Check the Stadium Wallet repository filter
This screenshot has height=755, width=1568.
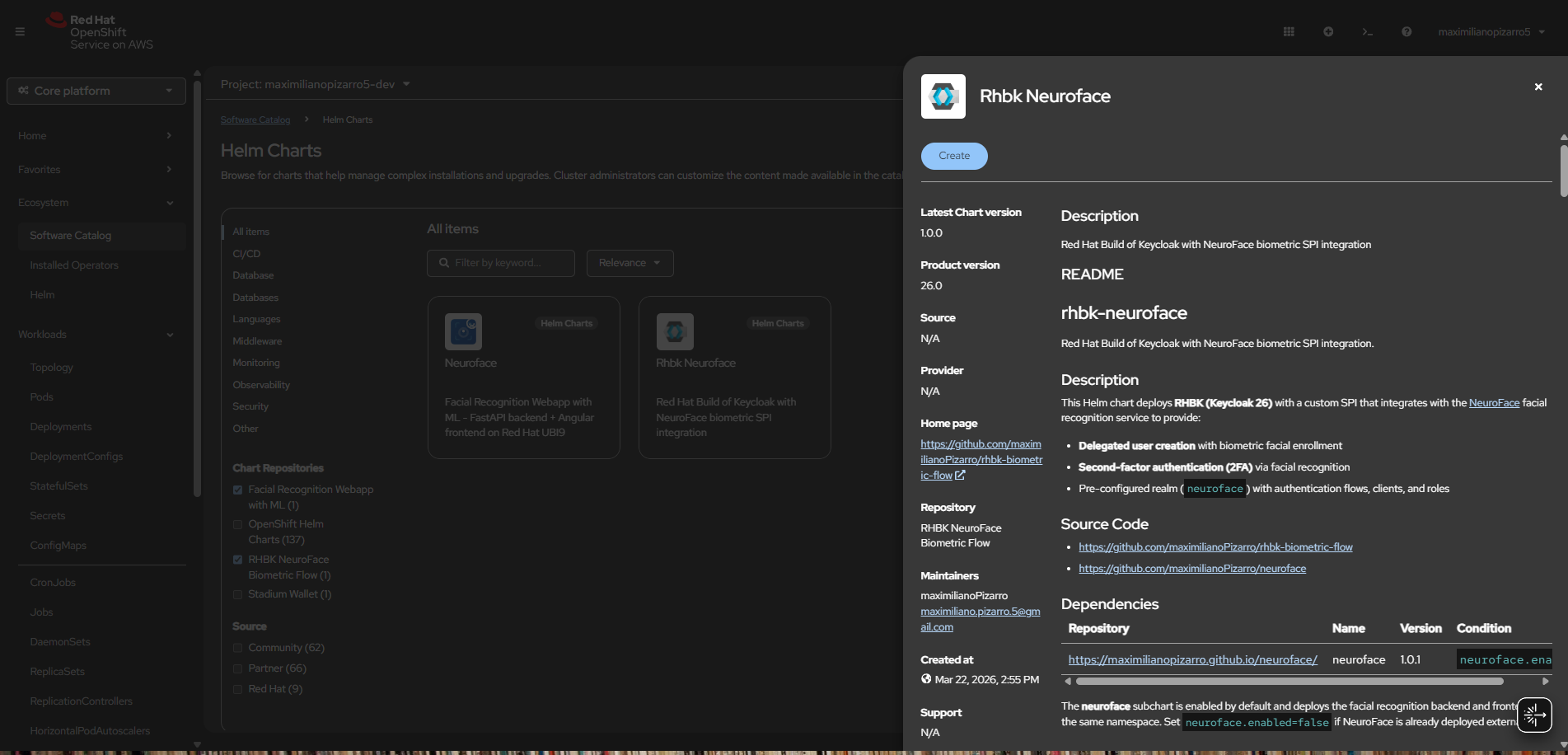click(238, 594)
